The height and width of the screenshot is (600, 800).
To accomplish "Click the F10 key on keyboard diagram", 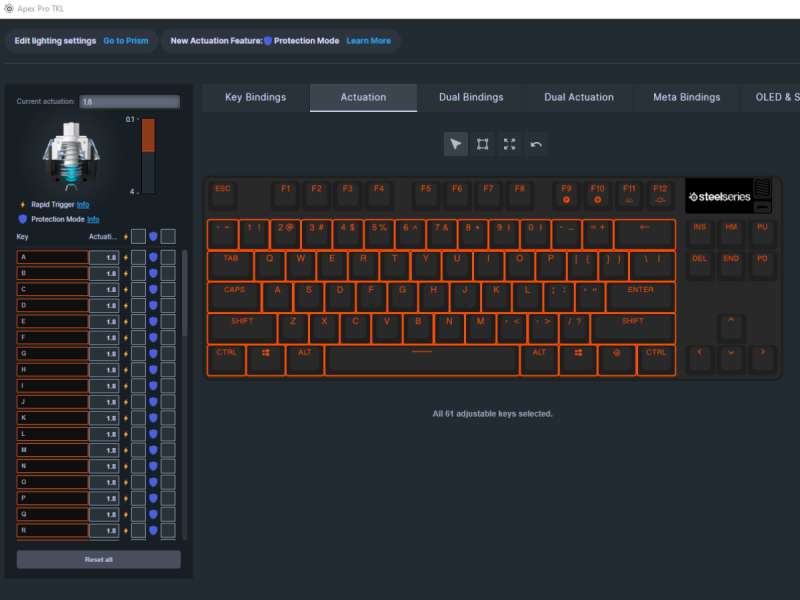I will click(597, 194).
